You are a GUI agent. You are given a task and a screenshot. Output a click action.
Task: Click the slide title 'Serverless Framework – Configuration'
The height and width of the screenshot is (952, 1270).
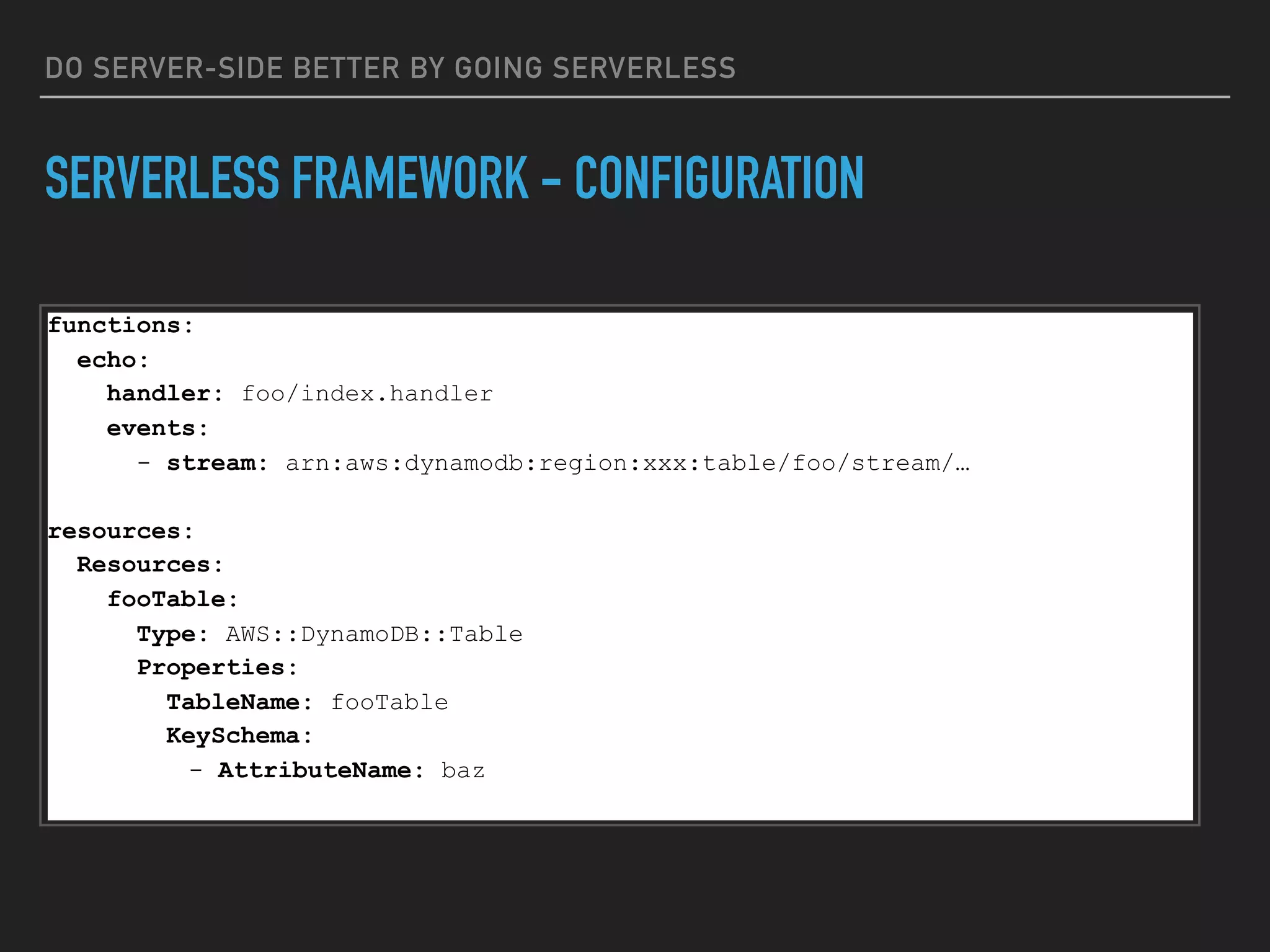[454, 178]
